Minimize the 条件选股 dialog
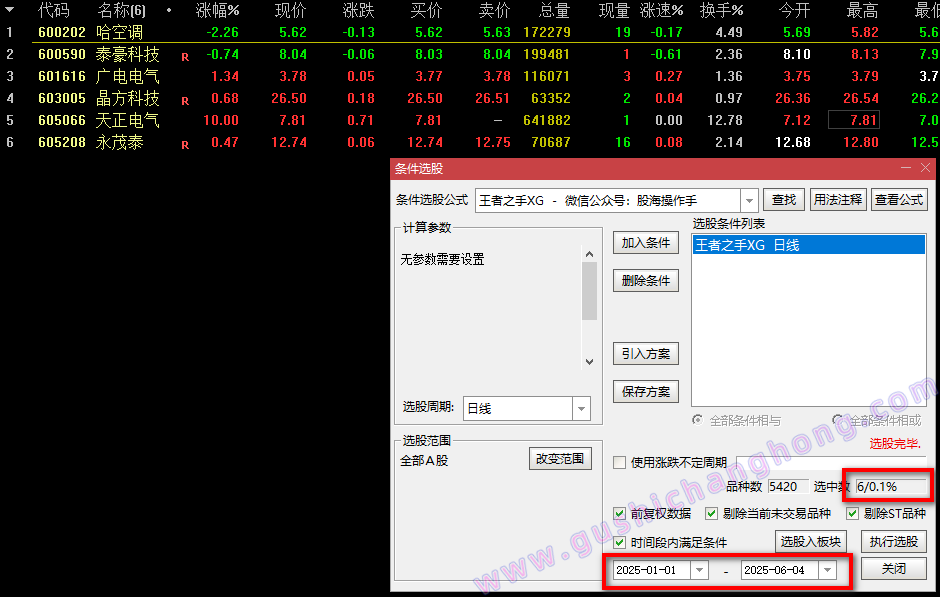Image resolution: width=940 pixels, height=597 pixels. [906, 168]
